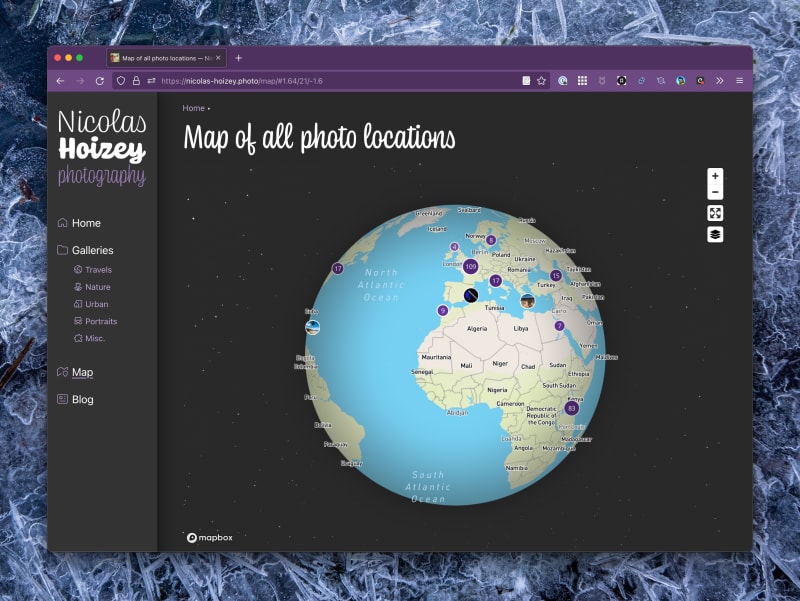Click the Home breadcrumb link

coord(193,108)
